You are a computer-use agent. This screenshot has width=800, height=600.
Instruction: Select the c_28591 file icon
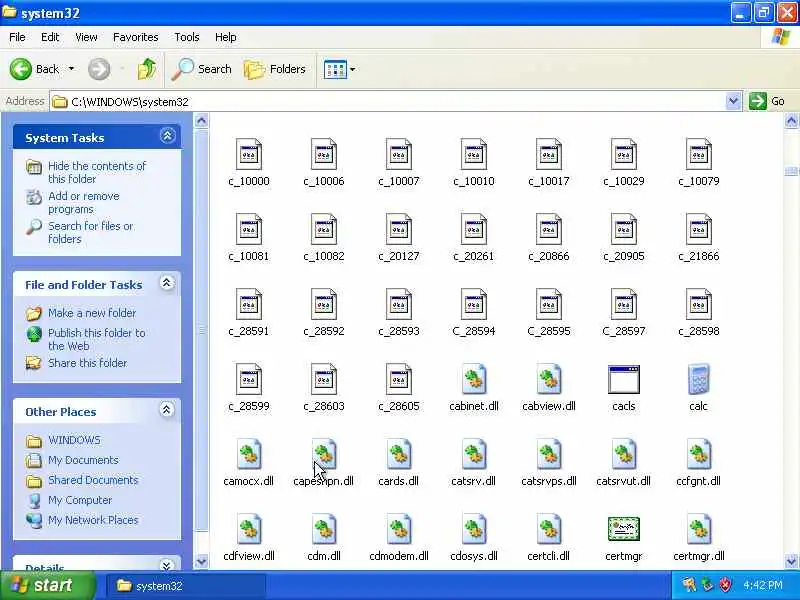pyautogui.click(x=249, y=305)
